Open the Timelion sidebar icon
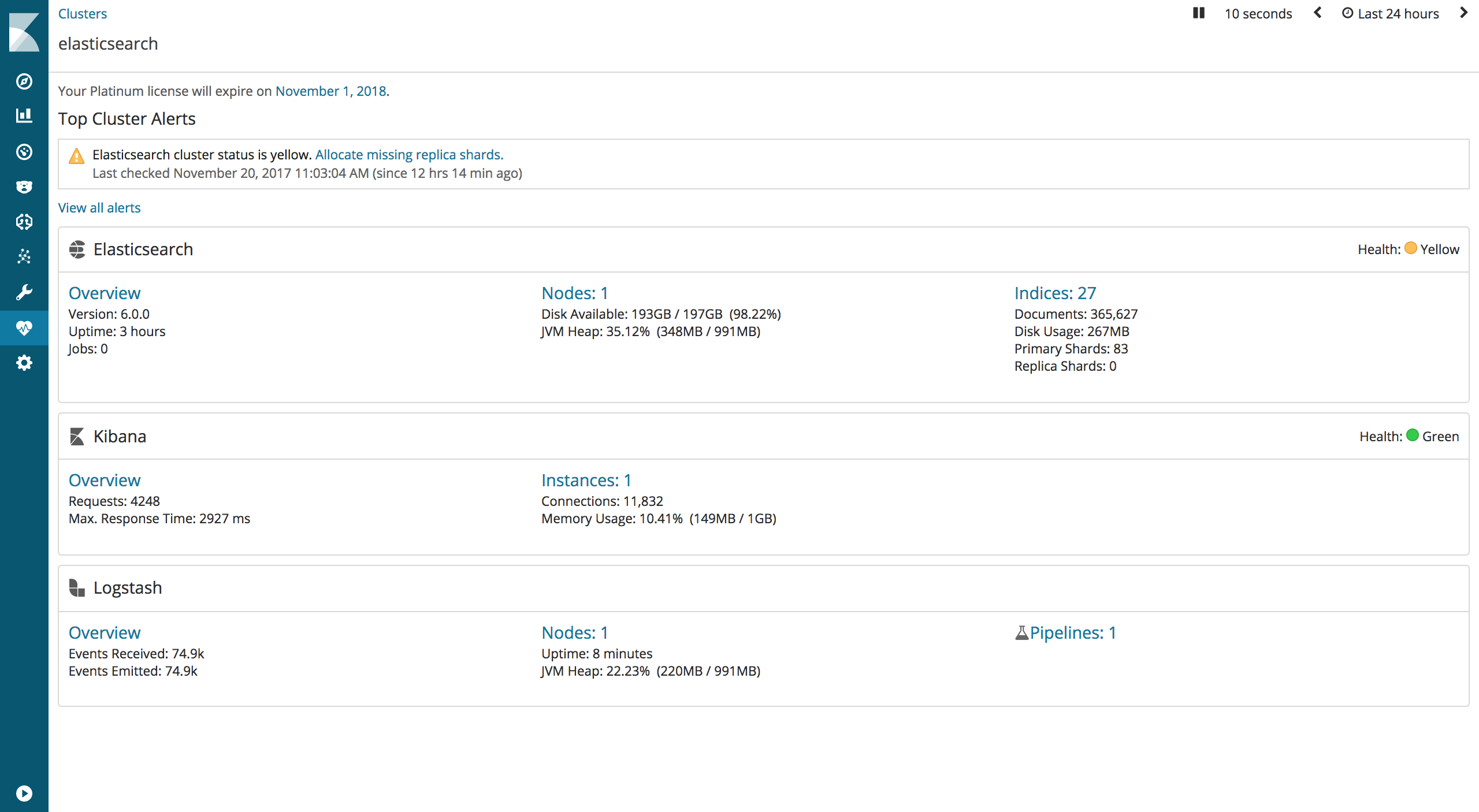Image resolution: width=1479 pixels, height=812 pixels. (x=24, y=152)
